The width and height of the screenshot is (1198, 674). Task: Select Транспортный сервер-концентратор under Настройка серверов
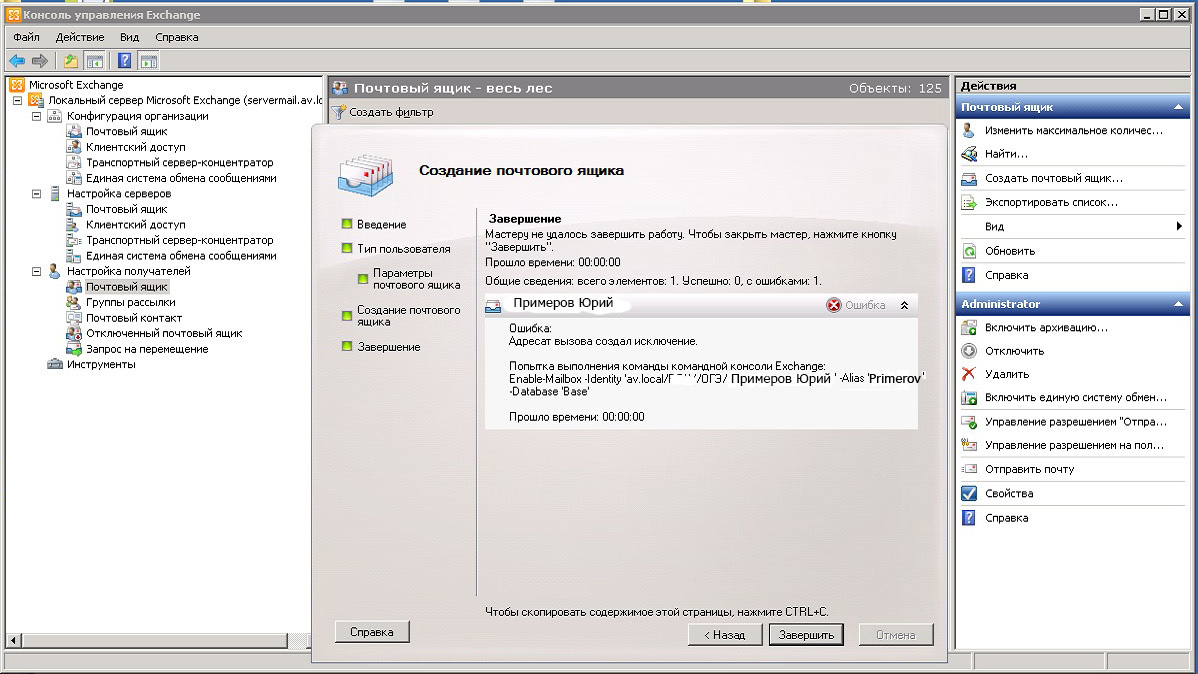[180, 240]
